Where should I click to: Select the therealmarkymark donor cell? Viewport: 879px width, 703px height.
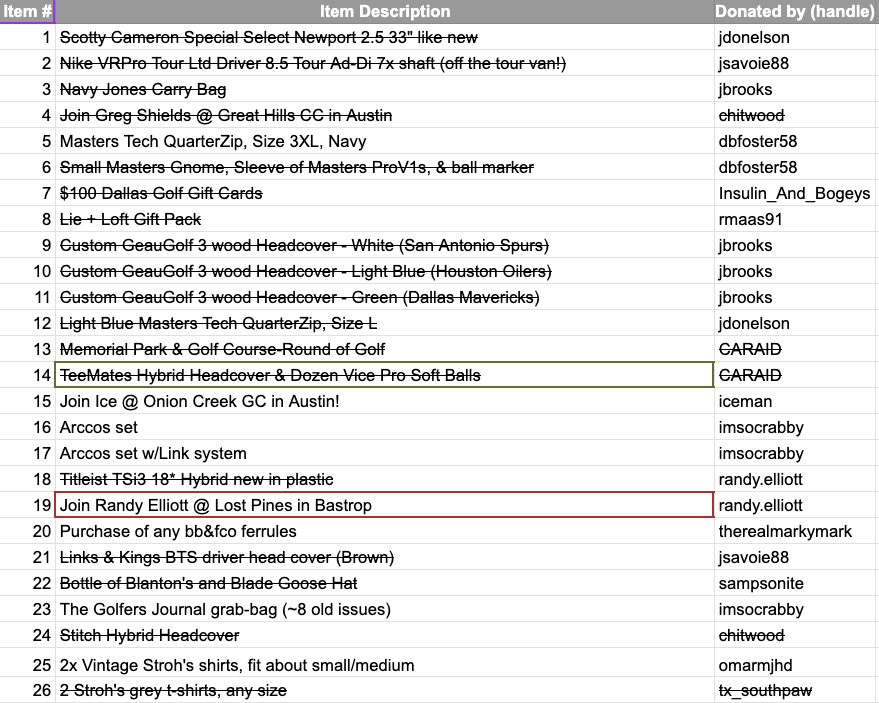click(x=797, y=531)
